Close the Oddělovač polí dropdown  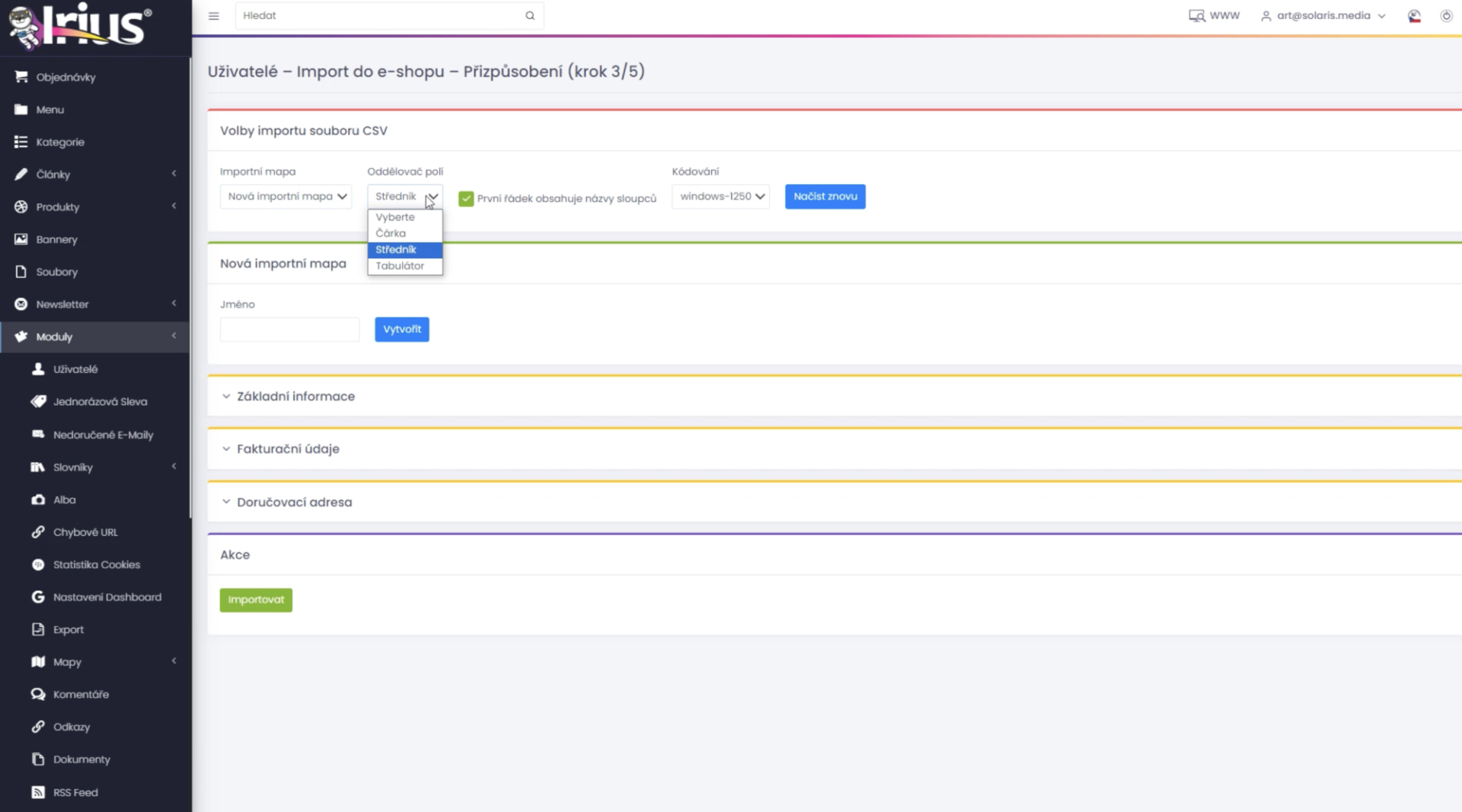pyautogui.click(x=404, y=196)
